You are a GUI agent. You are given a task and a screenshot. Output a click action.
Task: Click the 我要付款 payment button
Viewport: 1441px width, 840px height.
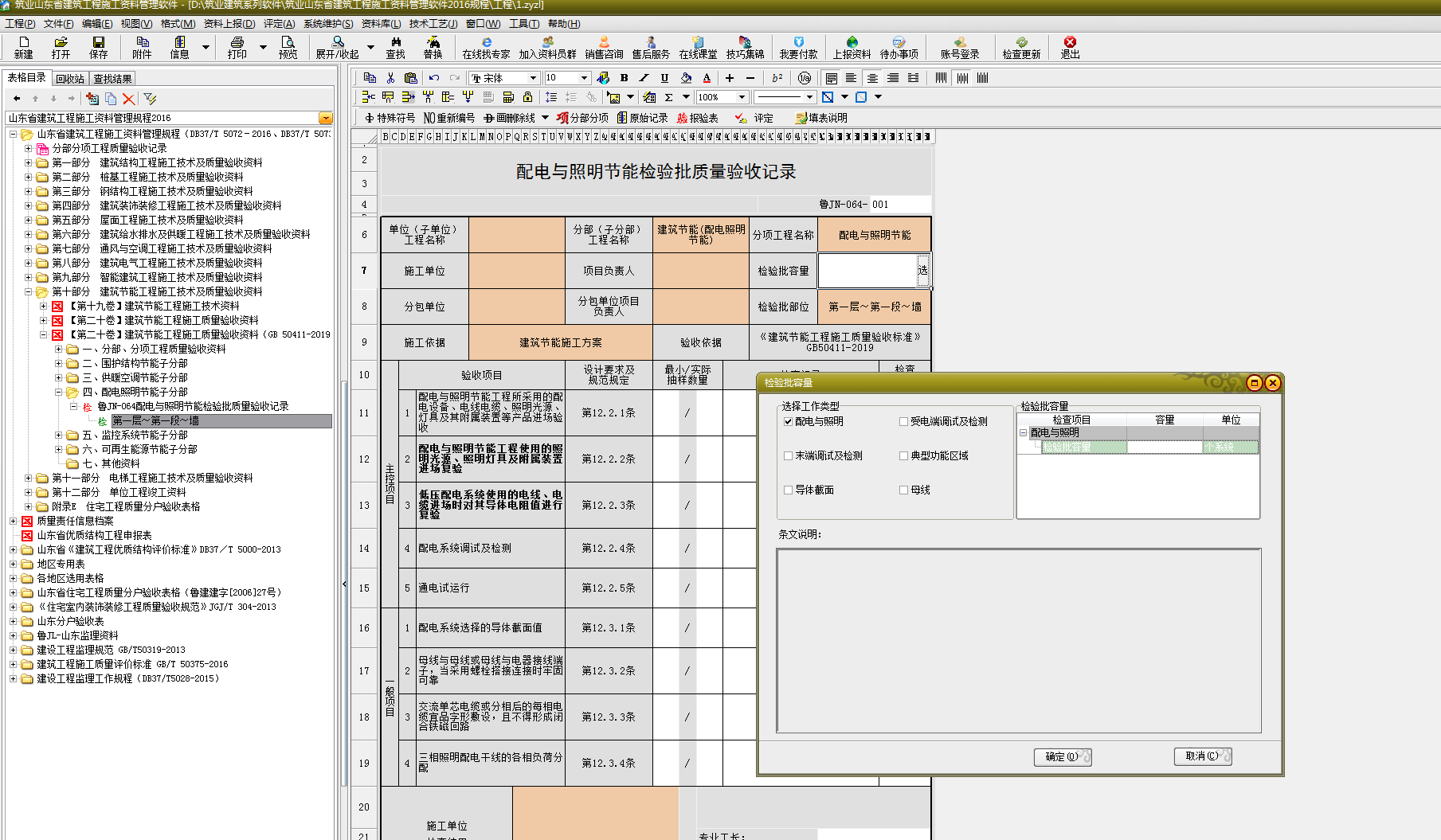pyautogui.click(x=798, y=47)
